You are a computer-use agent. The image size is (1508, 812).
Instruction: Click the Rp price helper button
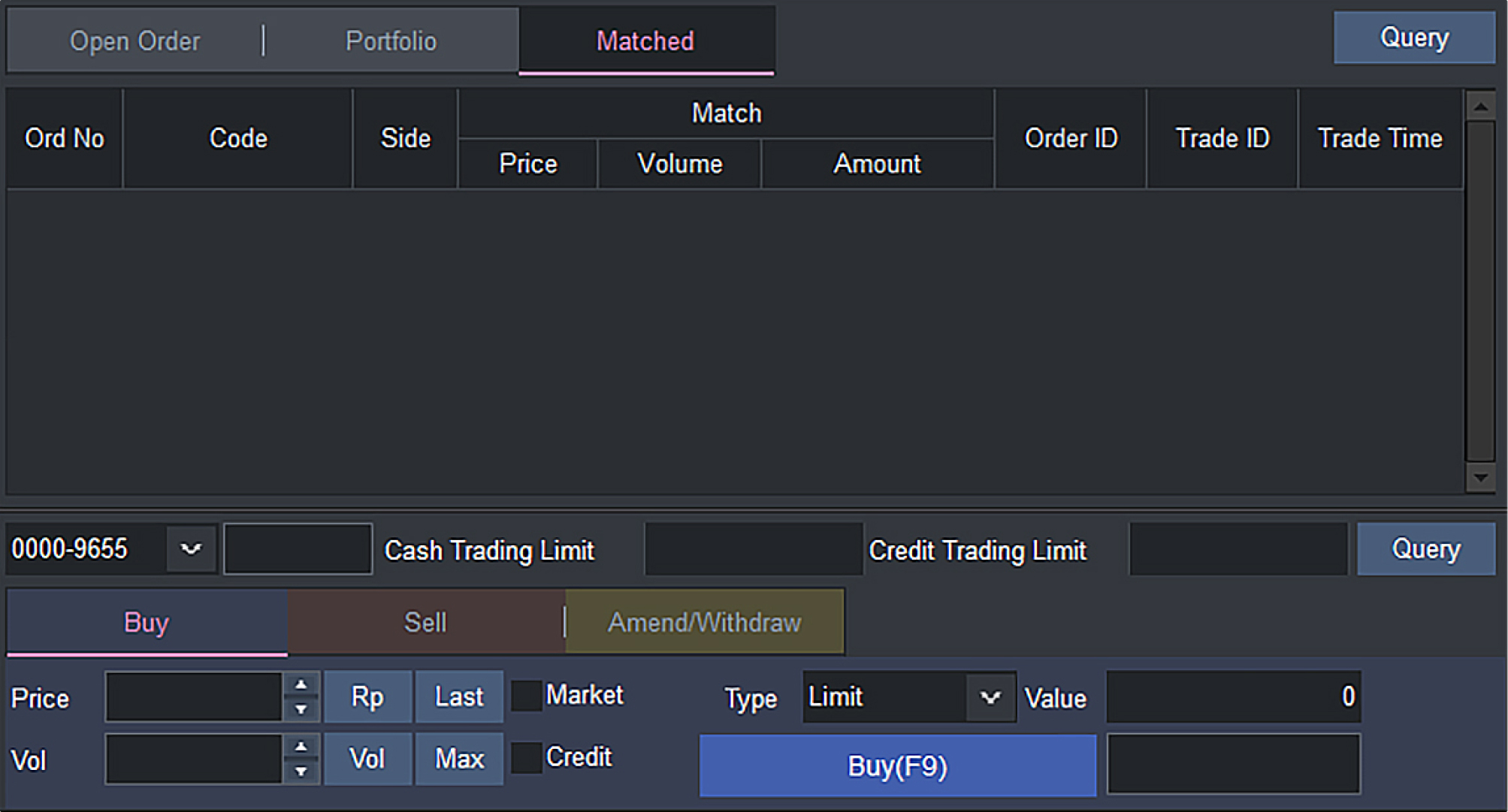click(367, 696)
